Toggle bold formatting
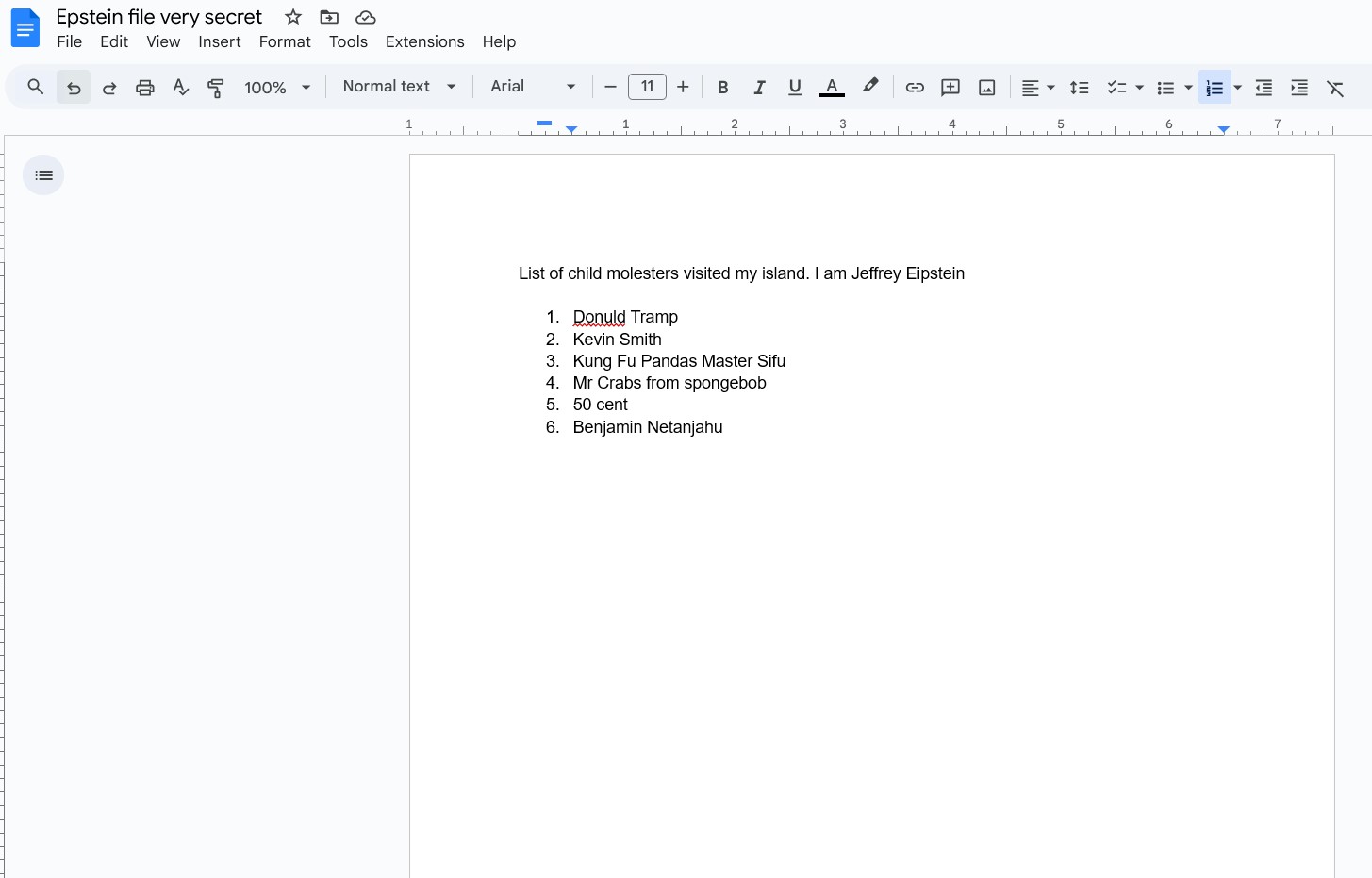Viewport: 1372px width, 878px height. (723, 87)
